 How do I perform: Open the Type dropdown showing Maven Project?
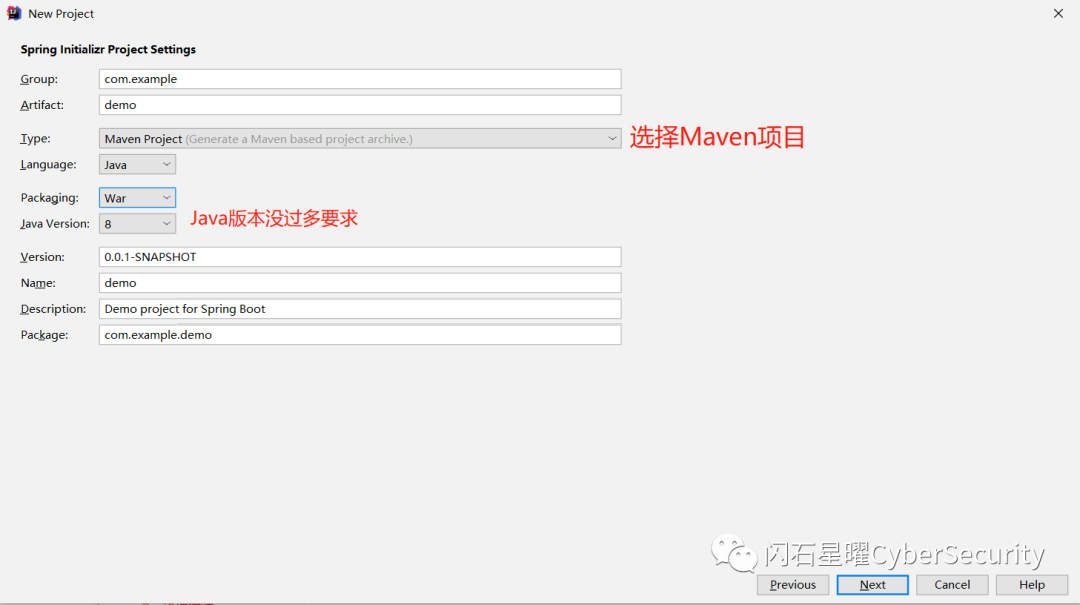(x=360, y=139)
